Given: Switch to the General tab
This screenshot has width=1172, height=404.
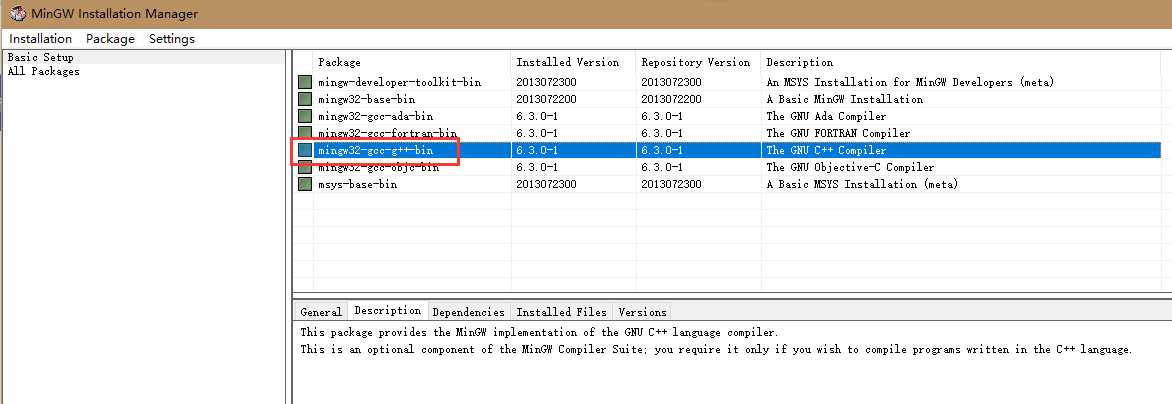Looking at the screenshot, I should point(321,312).
